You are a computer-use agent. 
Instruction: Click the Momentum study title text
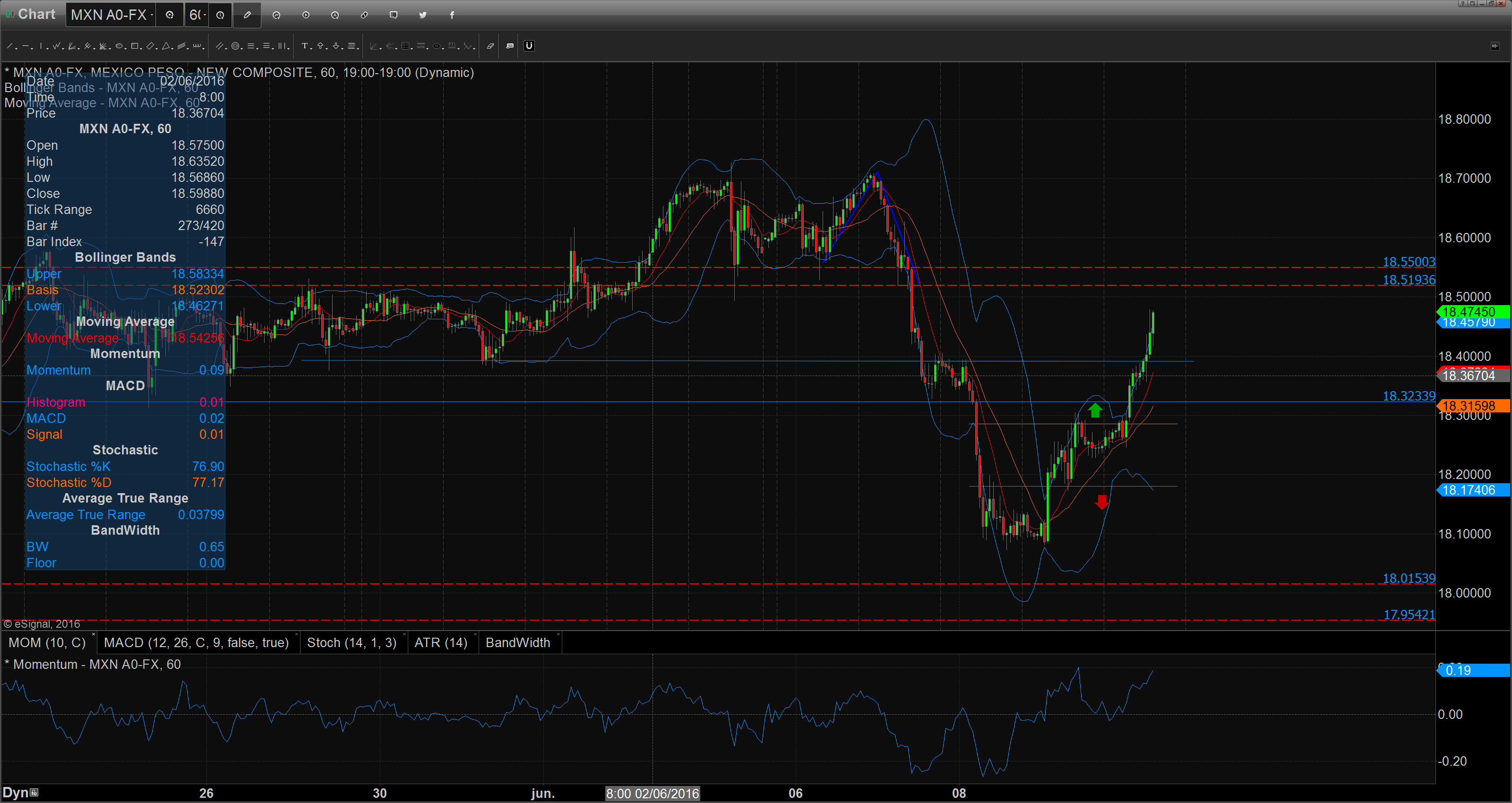(93, 665)
